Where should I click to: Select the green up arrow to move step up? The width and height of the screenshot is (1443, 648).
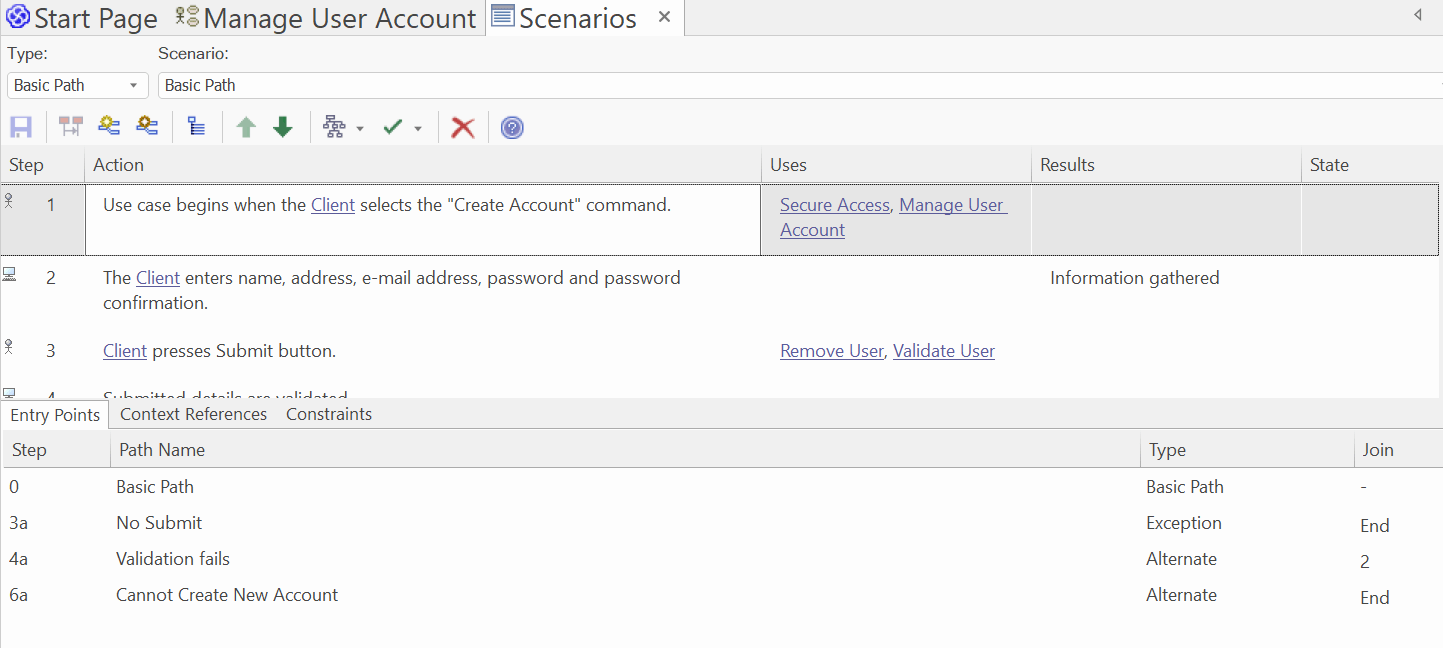(246, 126)
